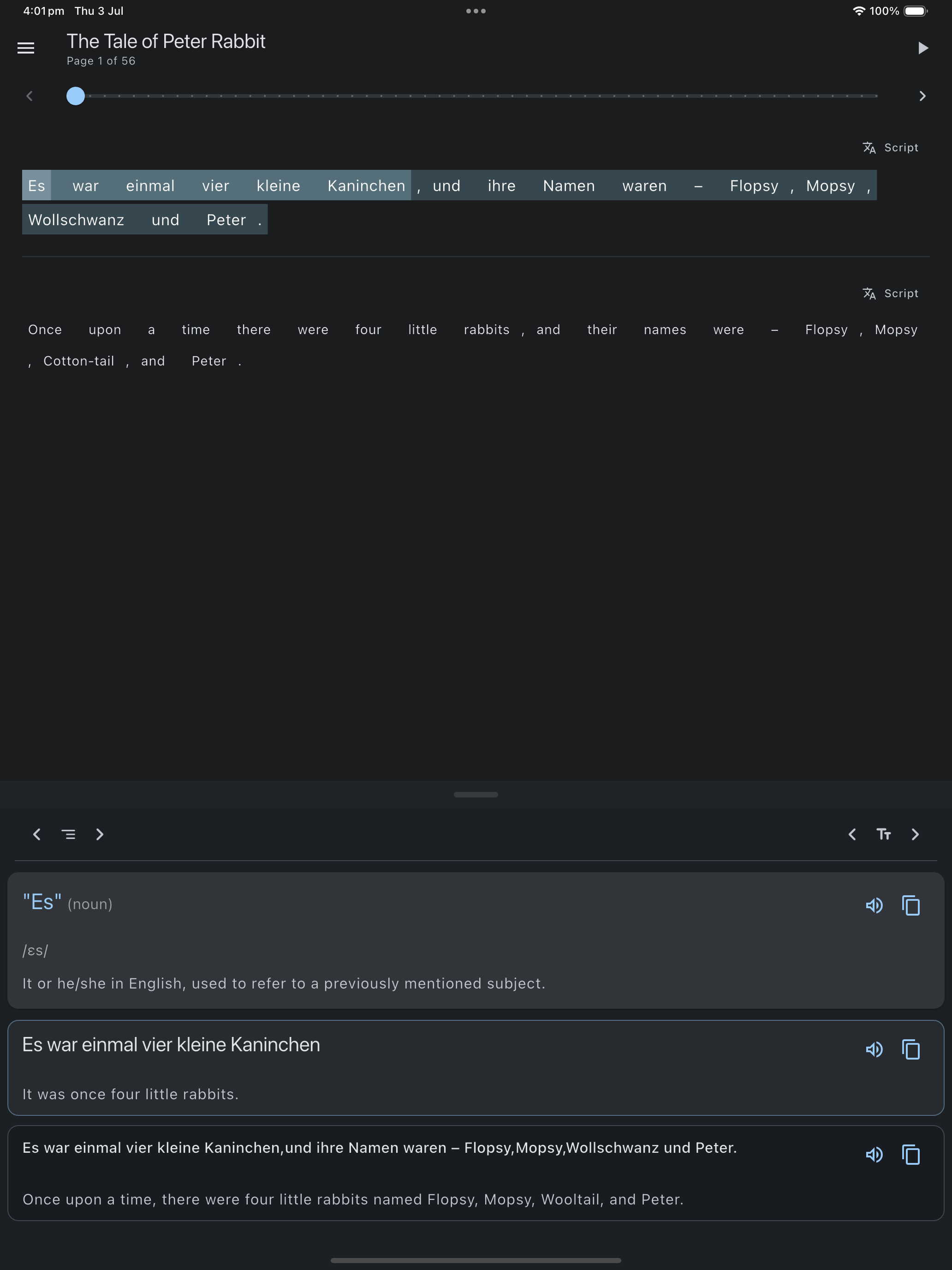Tap the English word "there"
The height and width of the screenshot is (1270, 952).
coord(254,329)
